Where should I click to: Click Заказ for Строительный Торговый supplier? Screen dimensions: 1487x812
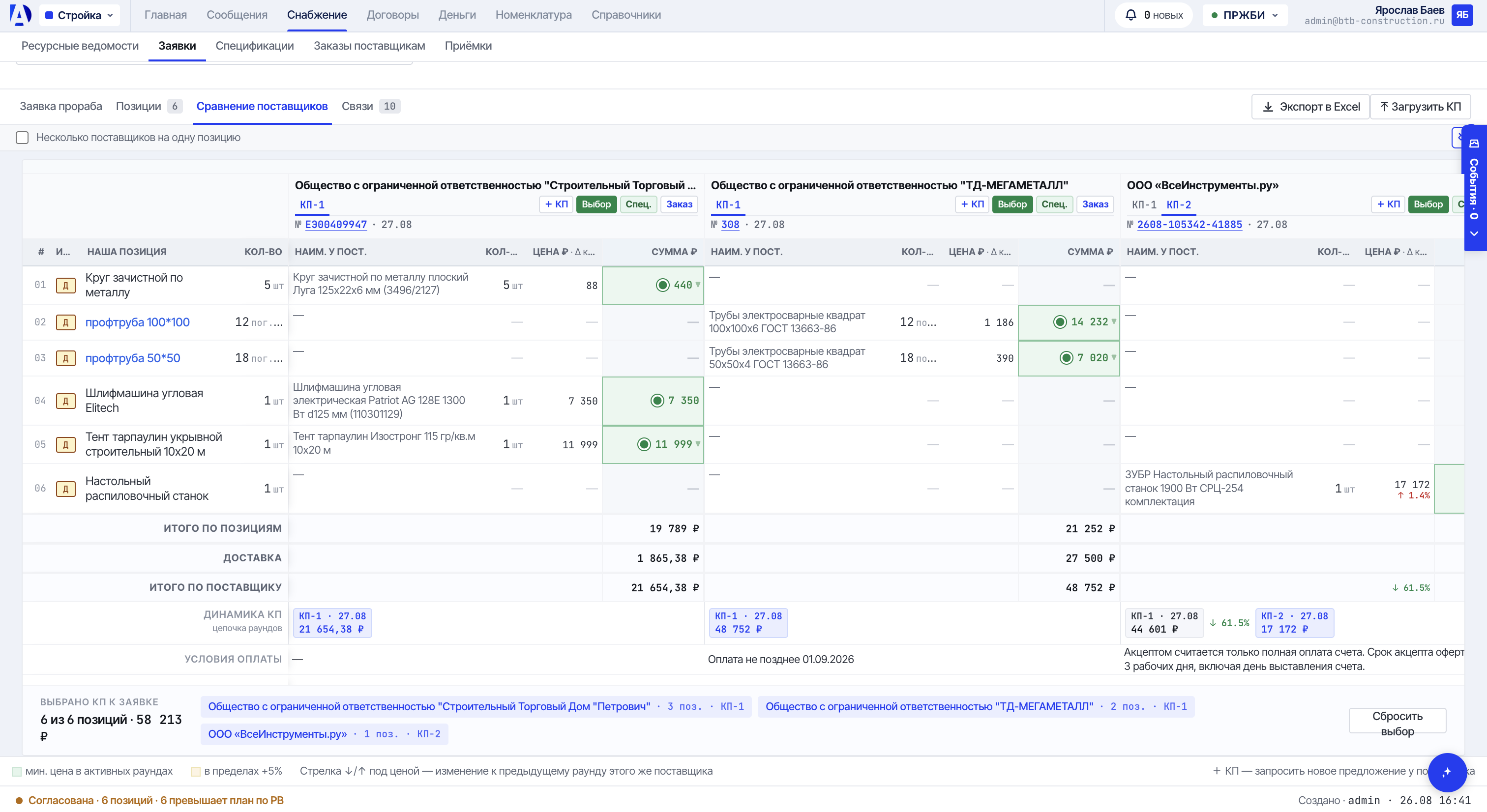coord(679,204)
